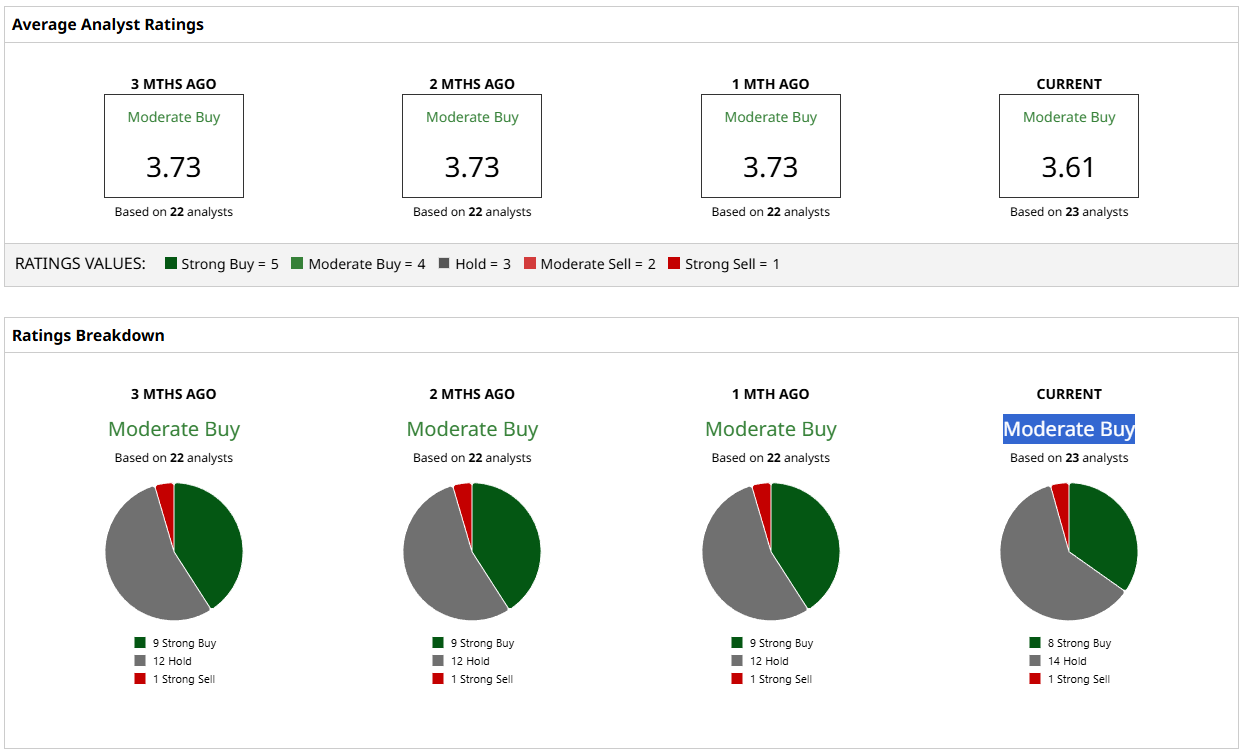Click 'Based on 22 analysts' below 3 MTHS AGO rating box
This screenshot has height=756, width=1249.
pos(174,212)
